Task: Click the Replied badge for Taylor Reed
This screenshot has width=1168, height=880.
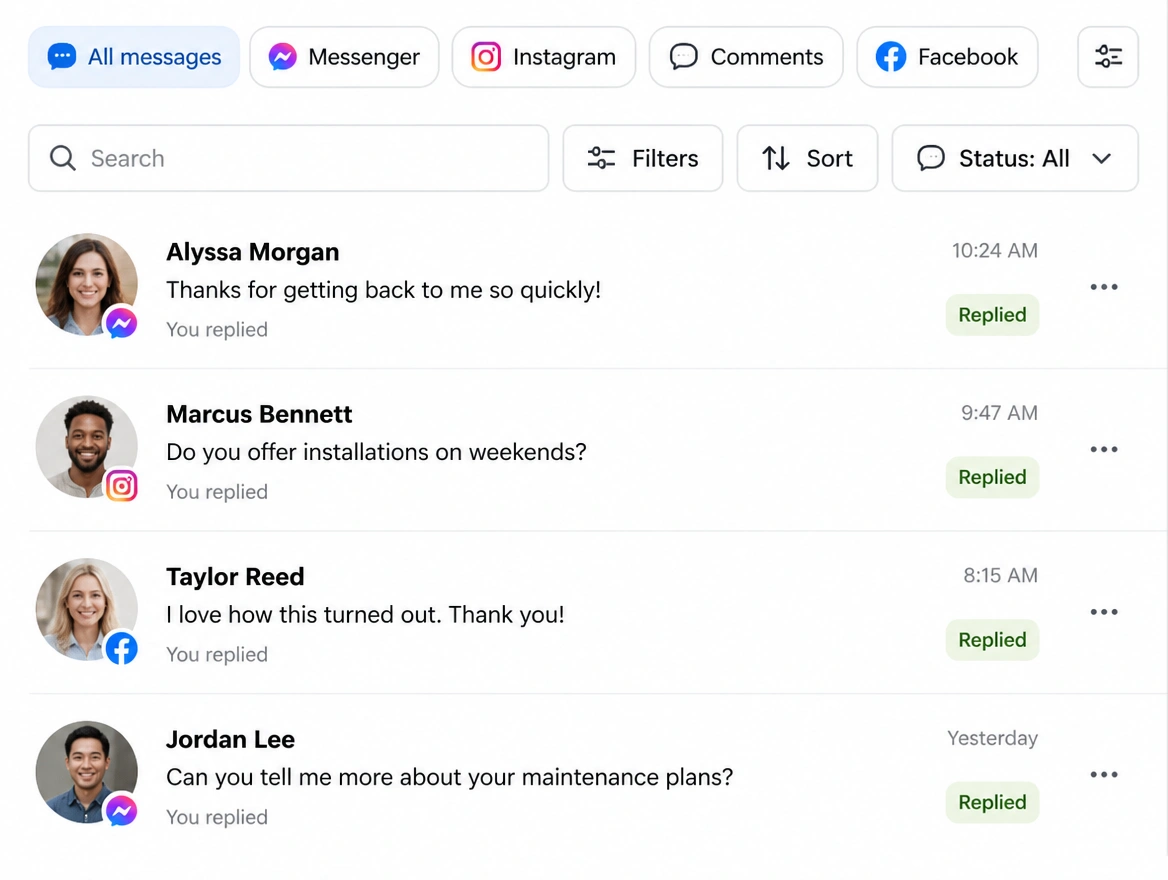Action: point(992,639)
